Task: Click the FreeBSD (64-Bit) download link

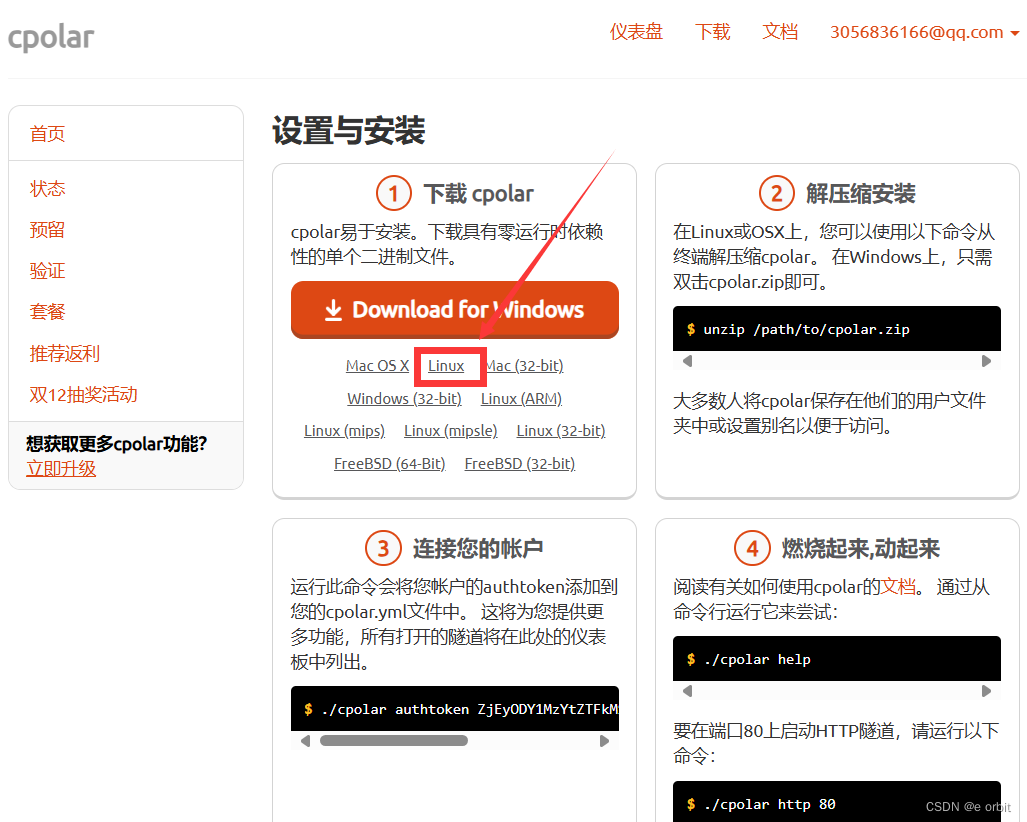Action: 390,463
